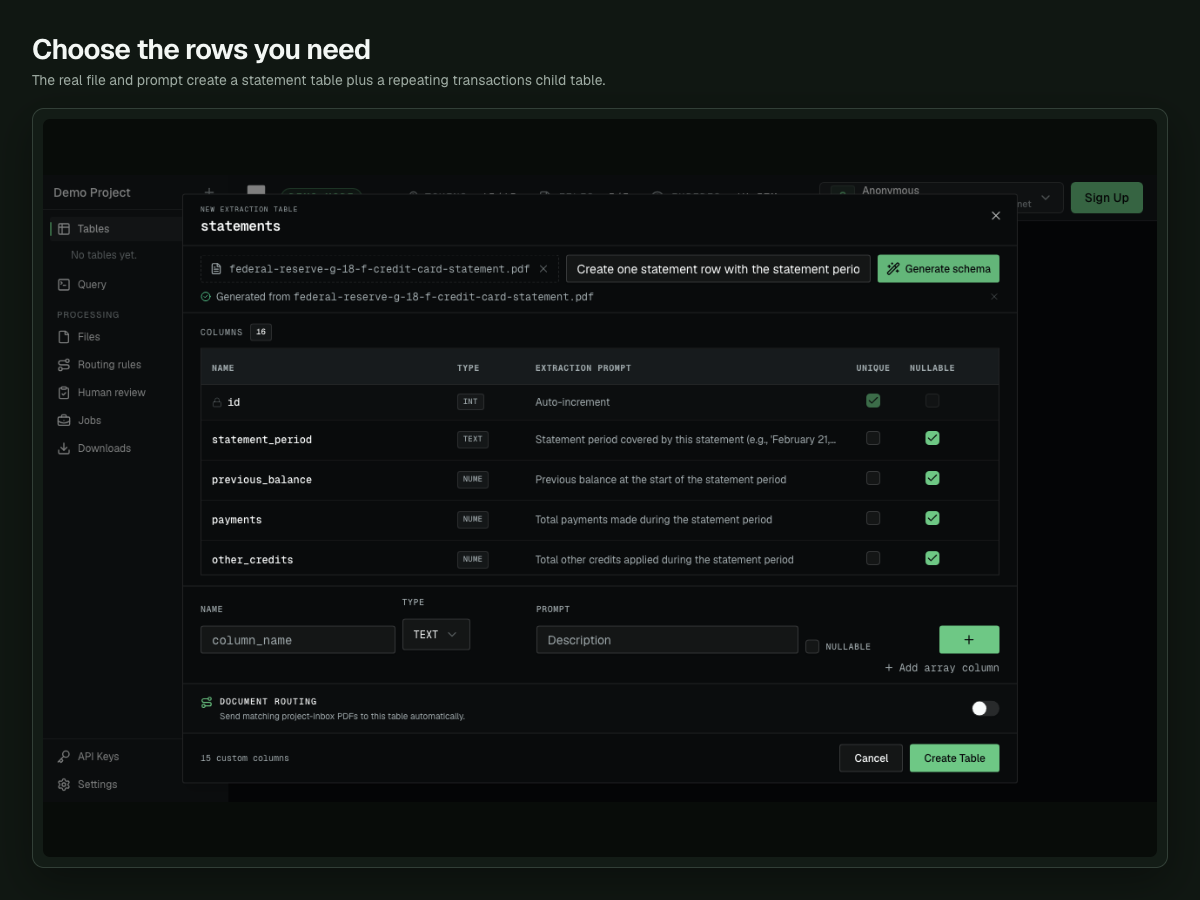
Task: Click the Demo Project title
Action: (92, 193)
